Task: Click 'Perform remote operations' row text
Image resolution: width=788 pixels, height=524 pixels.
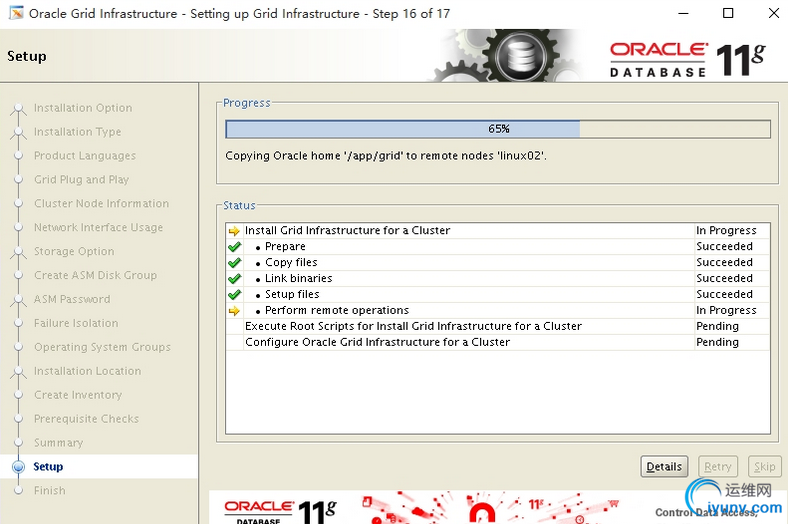Action: 337,310
